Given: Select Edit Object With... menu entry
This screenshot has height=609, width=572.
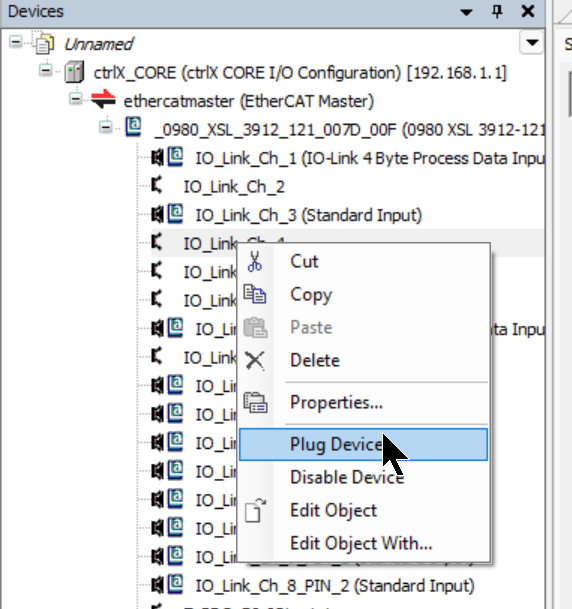Looking at the screenshot, I should (361, 543).
